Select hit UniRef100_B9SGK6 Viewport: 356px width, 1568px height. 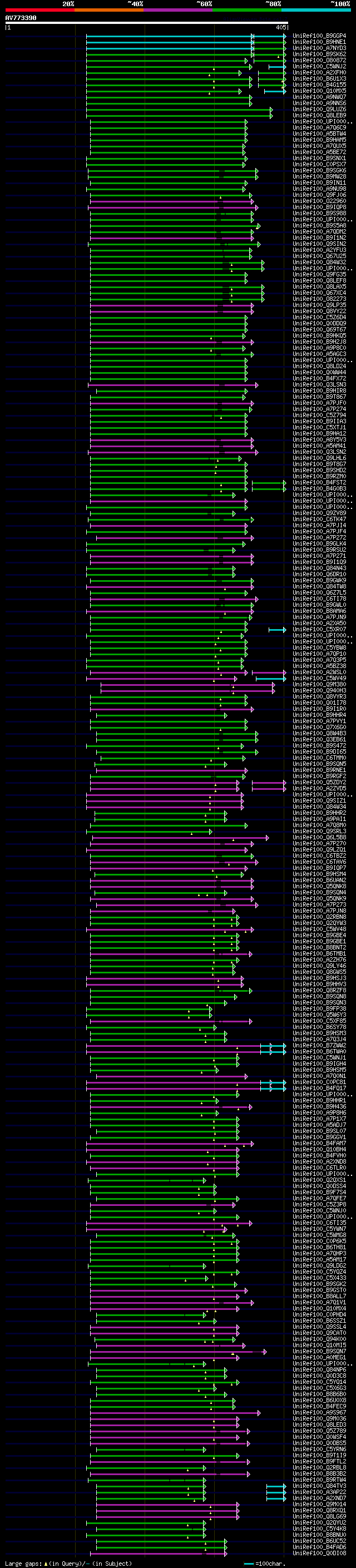(319, 170)
